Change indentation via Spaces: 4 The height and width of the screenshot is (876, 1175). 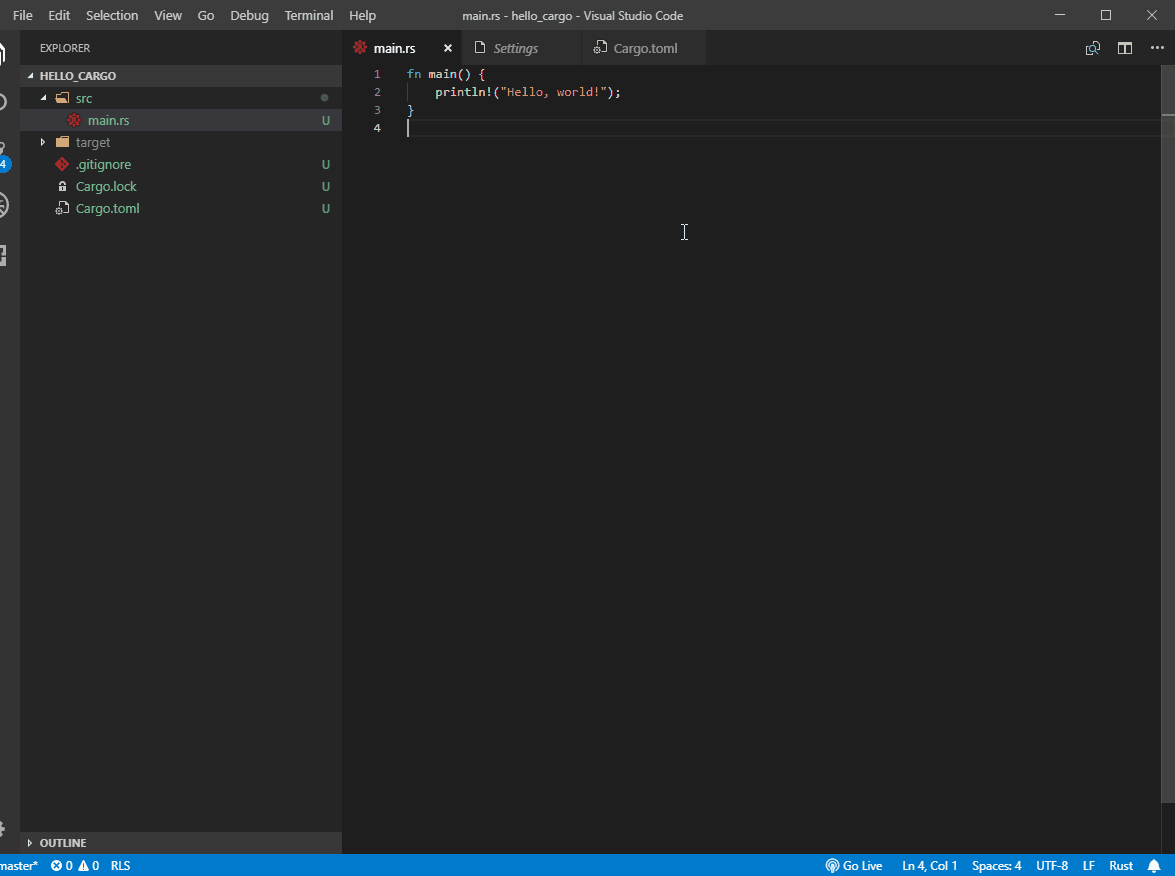(x=997, y=866)
